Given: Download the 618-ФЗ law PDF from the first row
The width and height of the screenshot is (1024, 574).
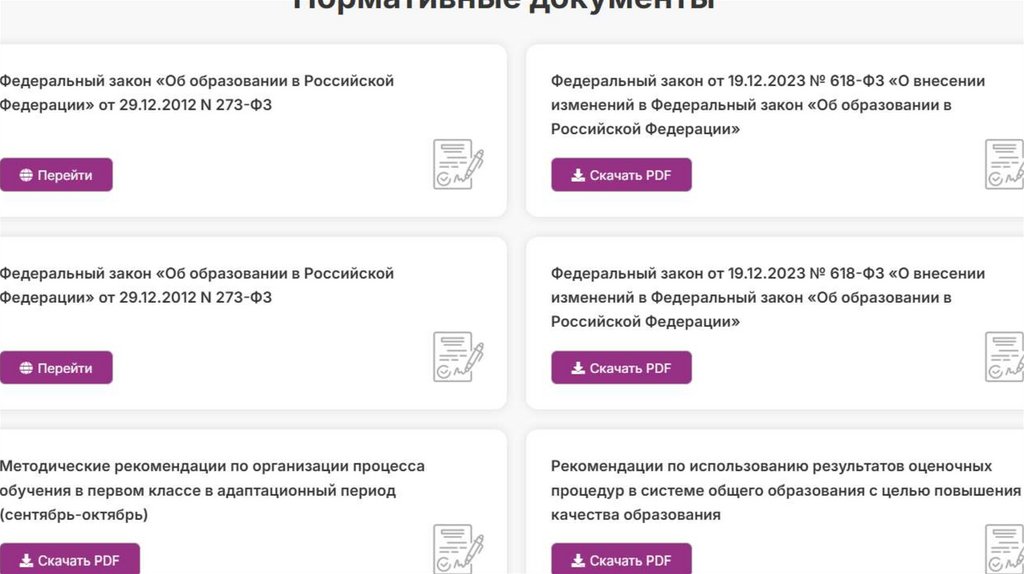Looking at the screenshot, I should [621, 175].
